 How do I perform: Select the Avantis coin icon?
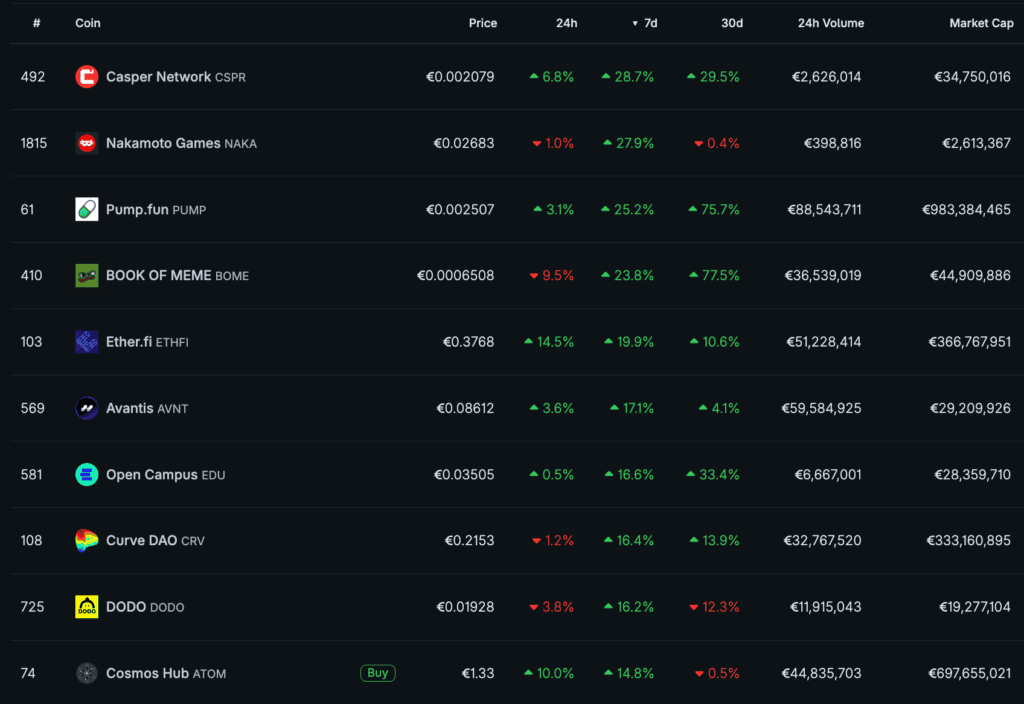86,408
